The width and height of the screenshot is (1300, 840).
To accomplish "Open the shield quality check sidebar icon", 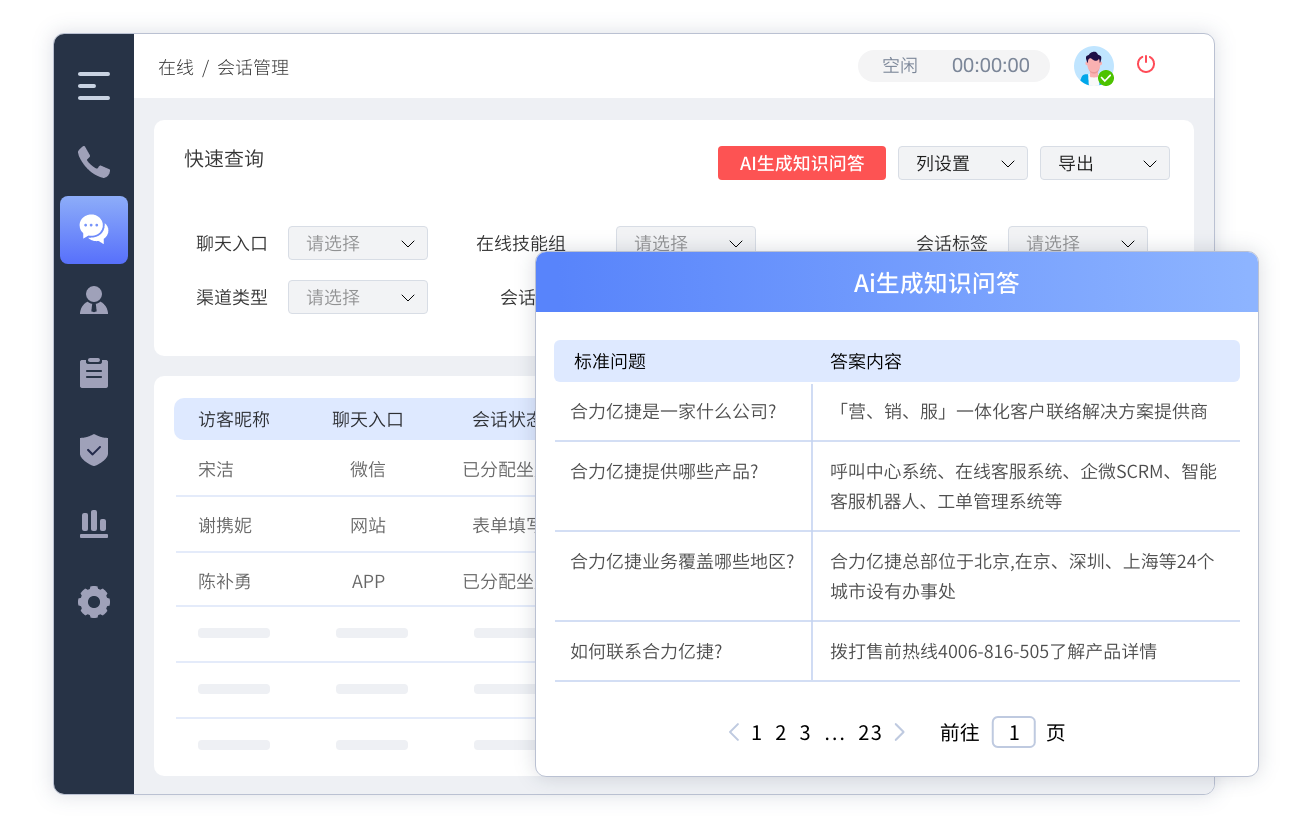I will (x=94, y=450).
